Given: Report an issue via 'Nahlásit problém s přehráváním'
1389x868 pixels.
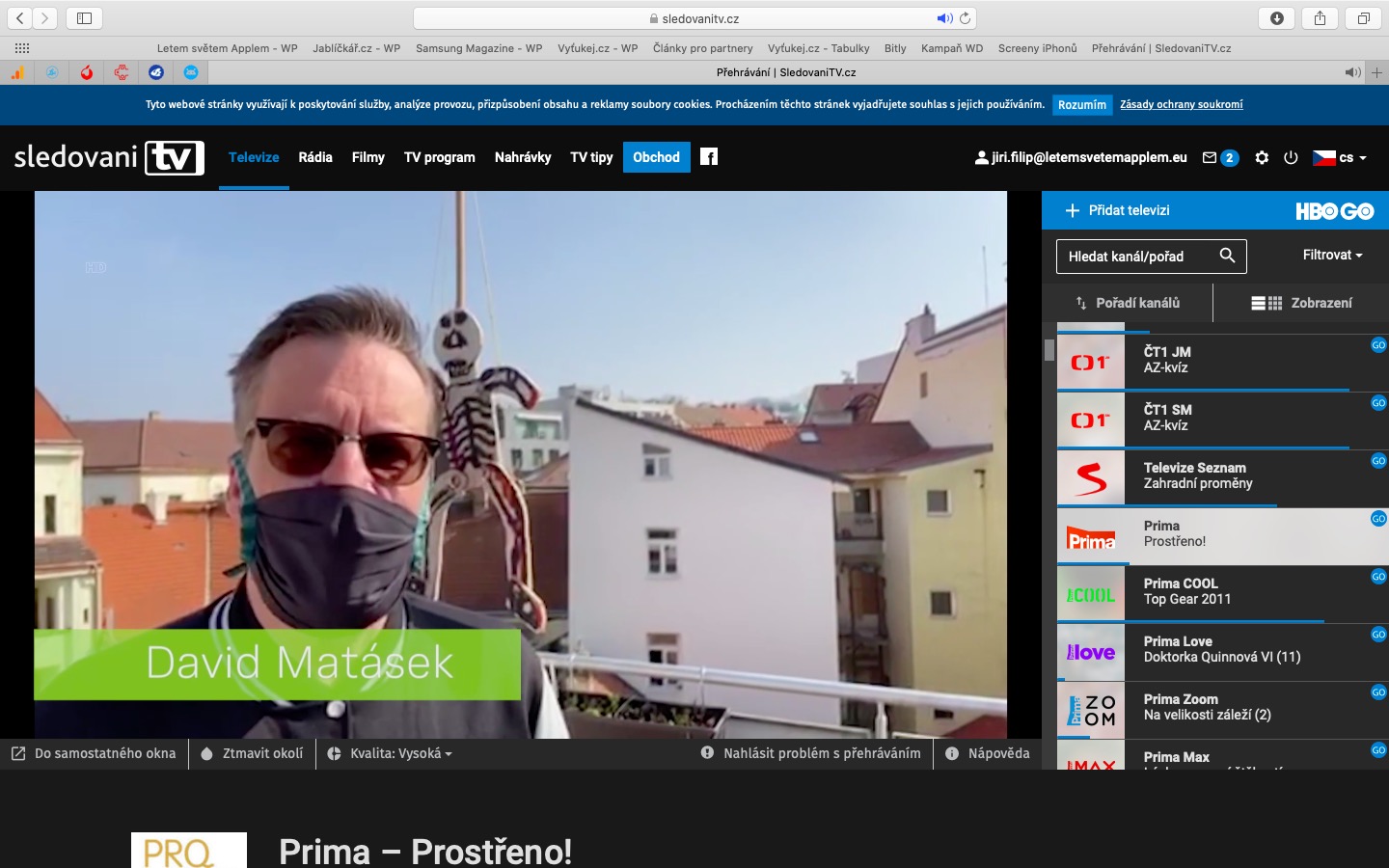Looking at the screenshot, I should coord(811,754).
